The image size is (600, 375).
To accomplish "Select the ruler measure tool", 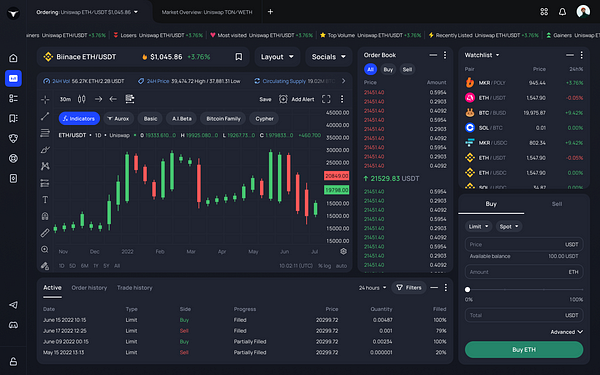I will (x=45, y=233).
